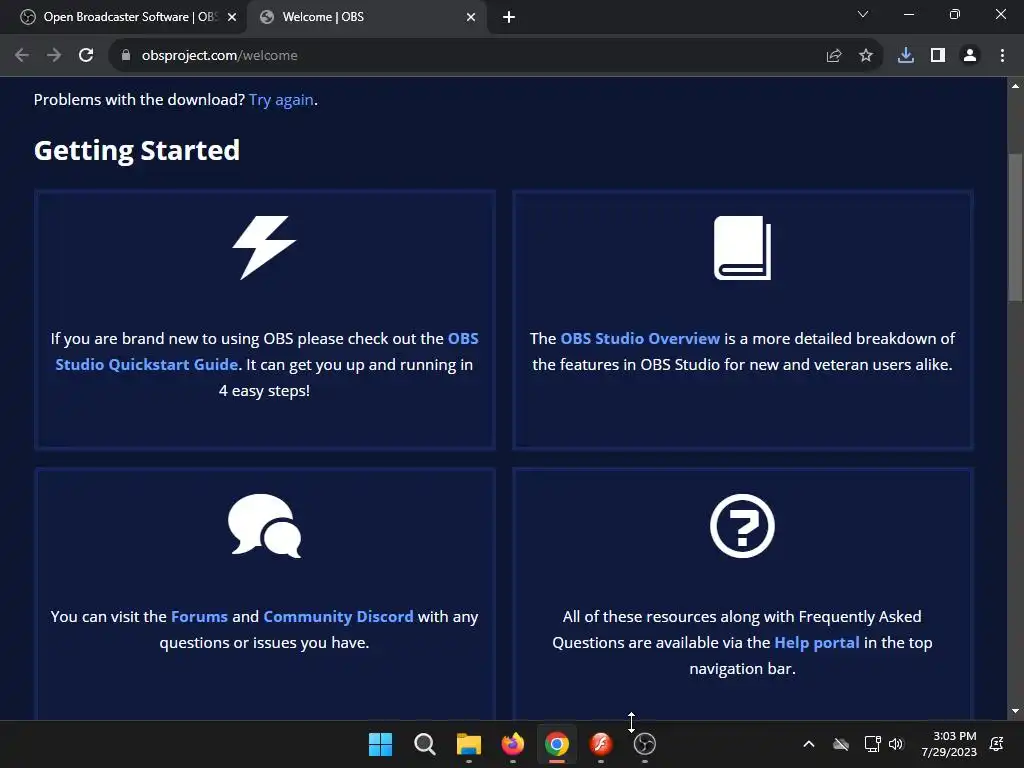The image size is (1024, 768).
Task: Click the page vertical scrollbar thumb
Action: (x=1015, y=228)
